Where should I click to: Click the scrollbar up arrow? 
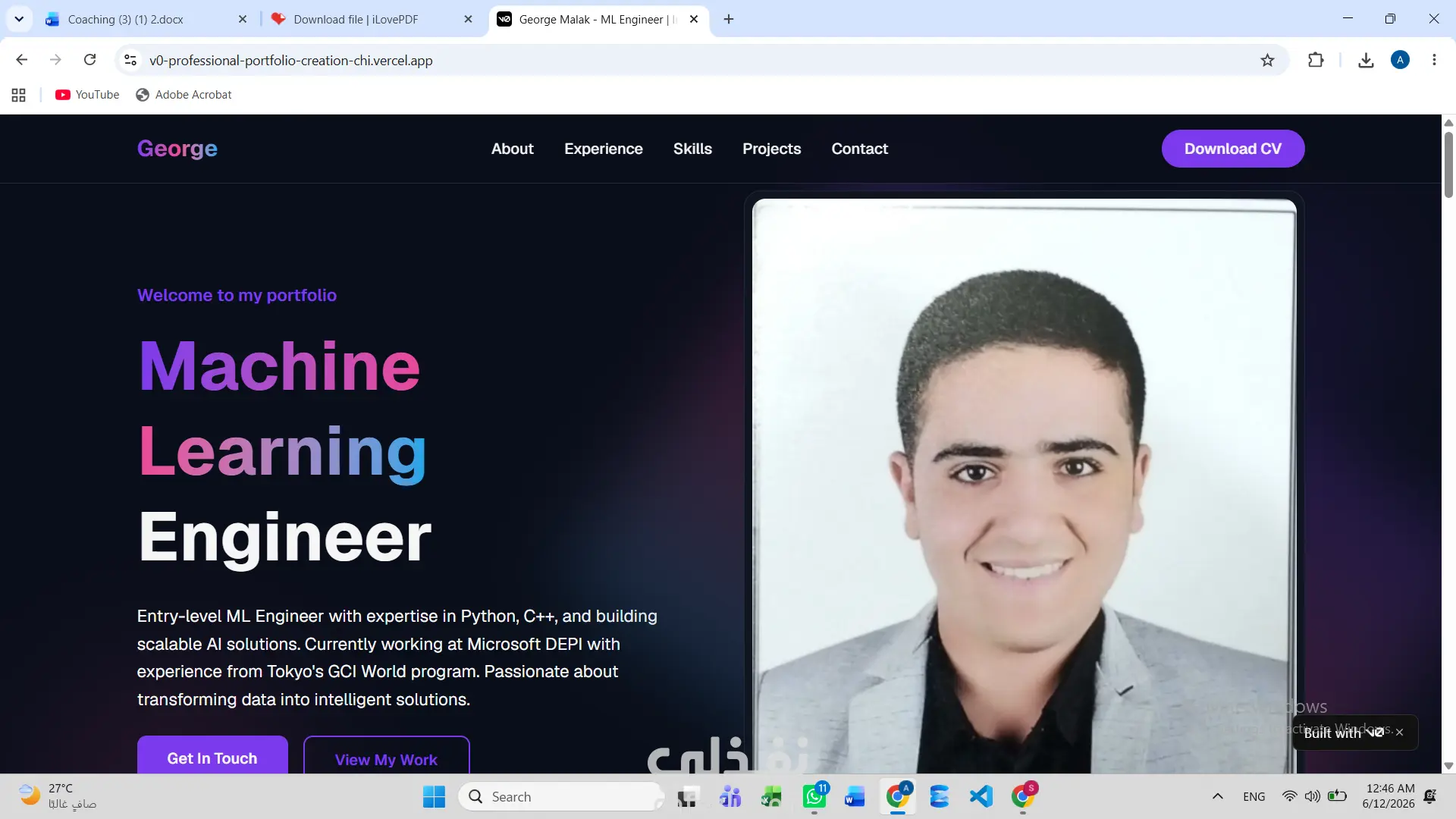1448,122
